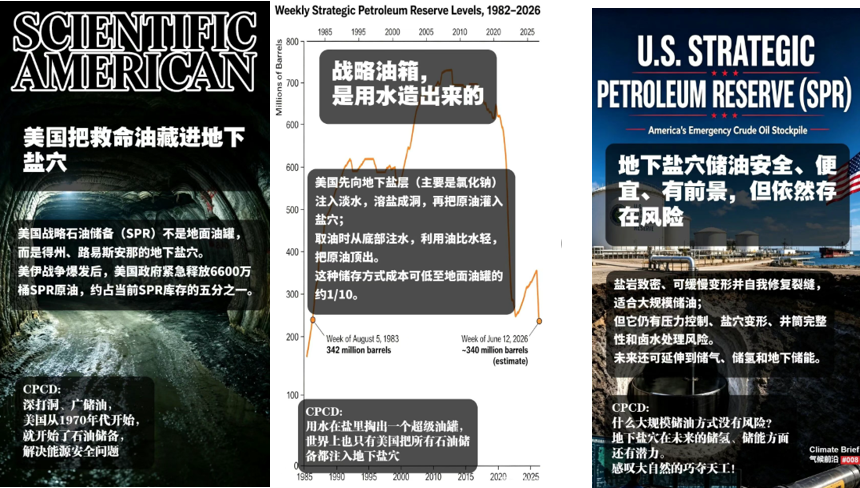Click chart title "Weekly Strategic Petroleum Reserve Levels, 1982–2026"

point(408,10)
